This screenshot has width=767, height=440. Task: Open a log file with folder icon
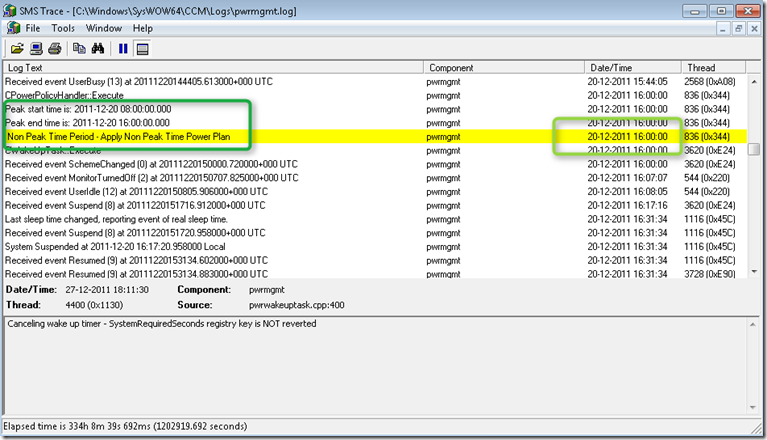(17, 48)
